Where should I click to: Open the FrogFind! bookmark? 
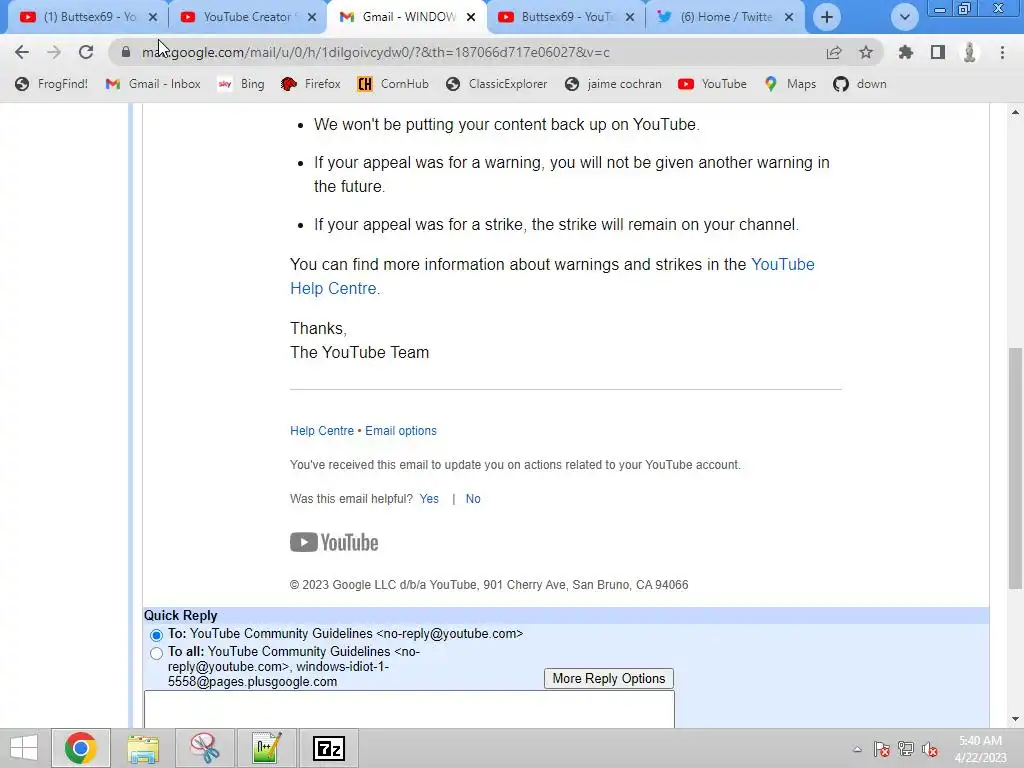[51, 84]
